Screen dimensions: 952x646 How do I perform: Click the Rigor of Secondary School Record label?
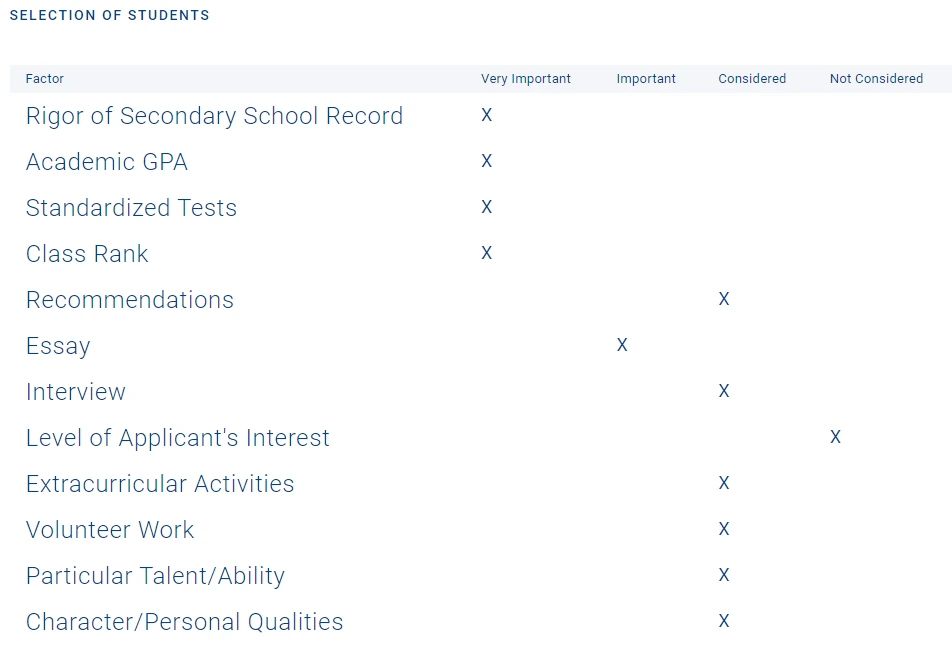click(x=214, y=116)
